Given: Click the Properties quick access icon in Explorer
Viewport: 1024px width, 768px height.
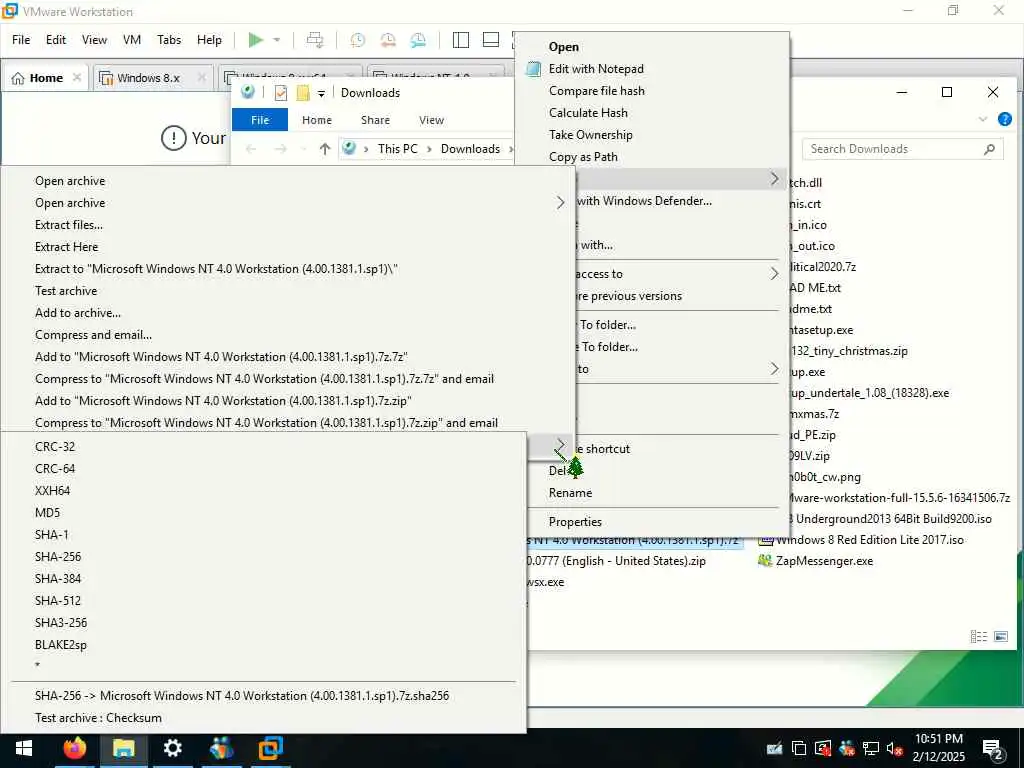Looking at the screenshot, I should (281, 93).
